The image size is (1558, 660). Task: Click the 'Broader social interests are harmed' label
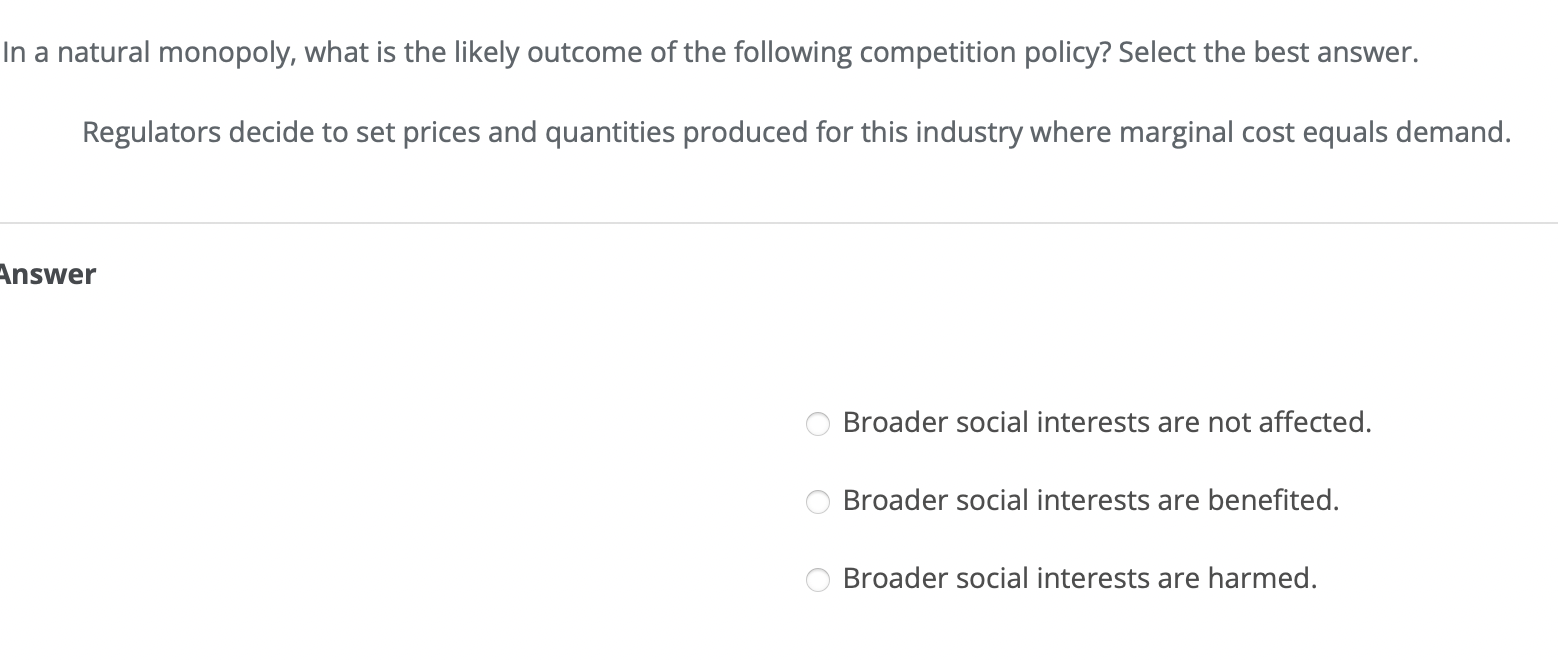[1079, 578]
